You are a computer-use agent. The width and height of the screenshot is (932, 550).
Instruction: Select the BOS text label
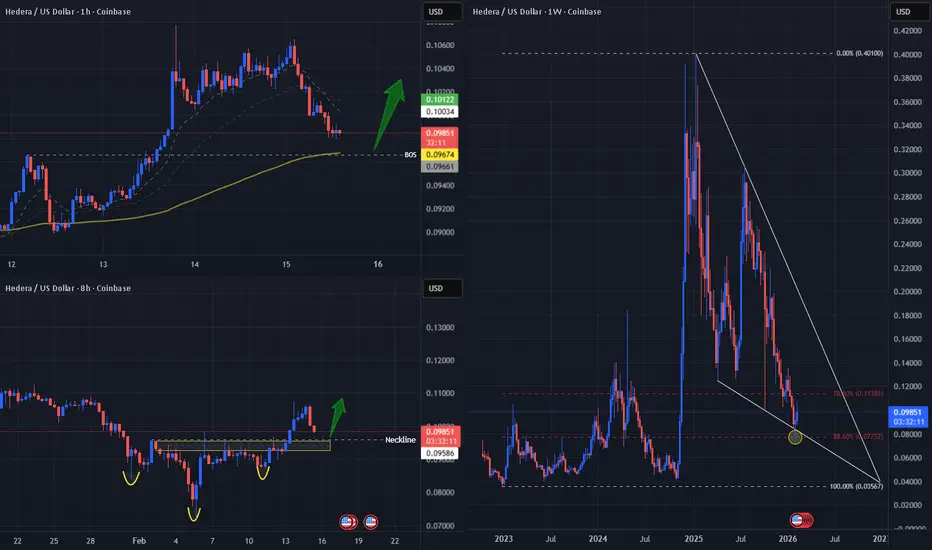410,155
